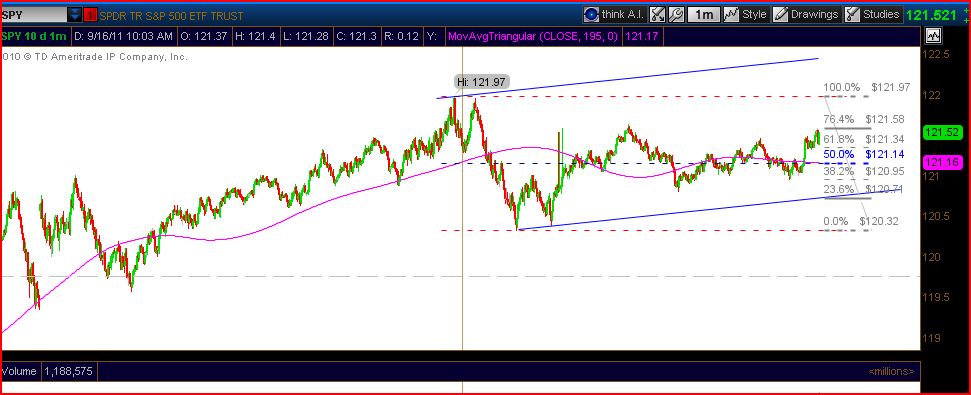This screenshot has height=395, width=971.
Task: Click the red link color box numbered 1
Action: [90, 15]
